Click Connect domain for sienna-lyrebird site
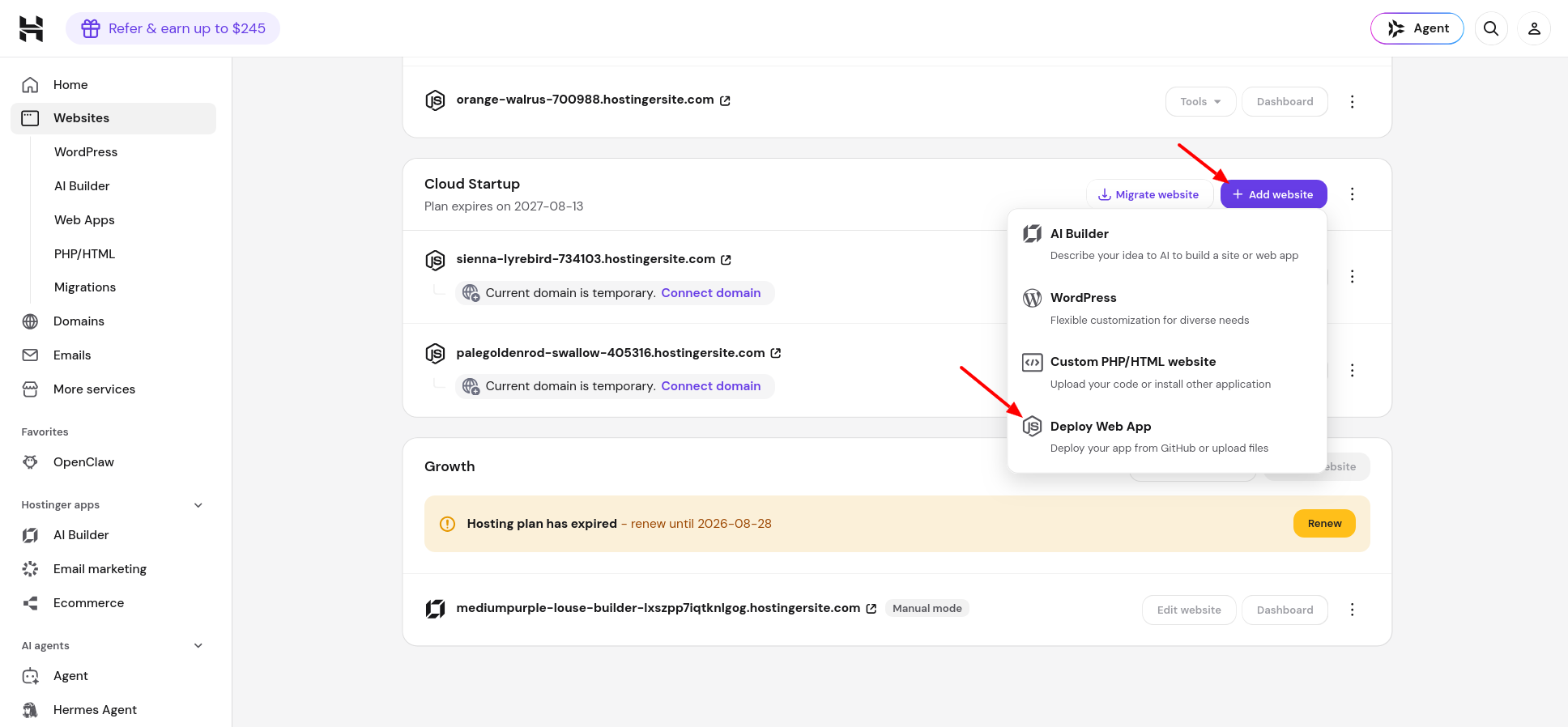This screenshot has width=1568, height=727. 710,293
